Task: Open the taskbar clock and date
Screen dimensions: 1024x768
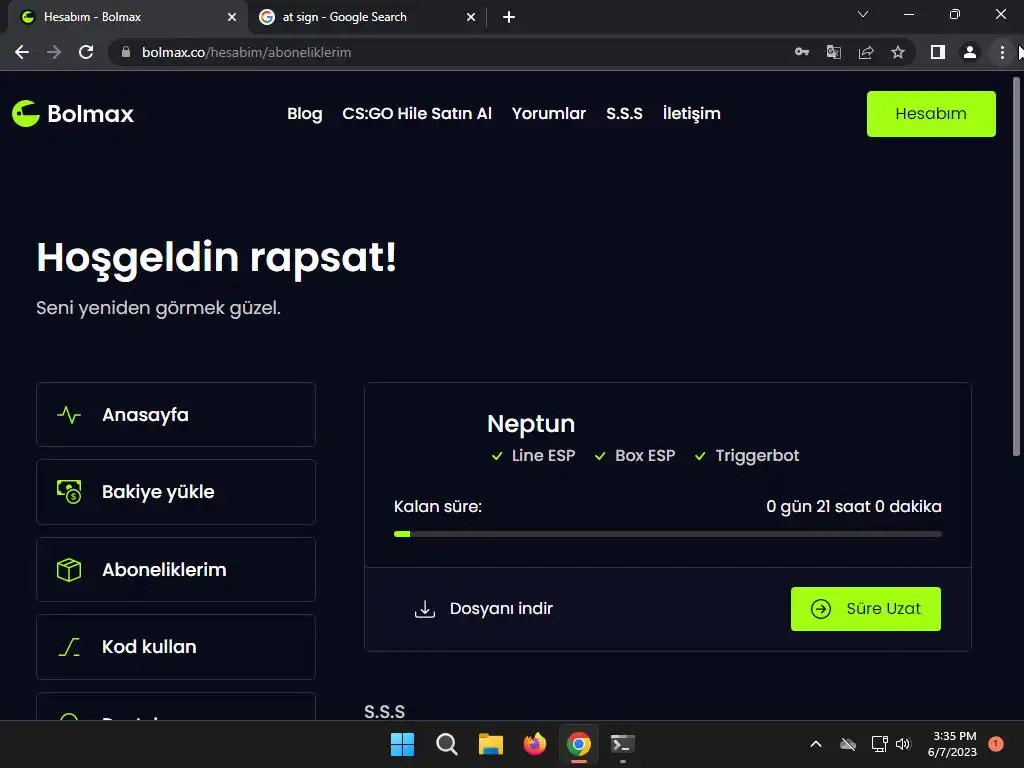Action: pos(952,744)
